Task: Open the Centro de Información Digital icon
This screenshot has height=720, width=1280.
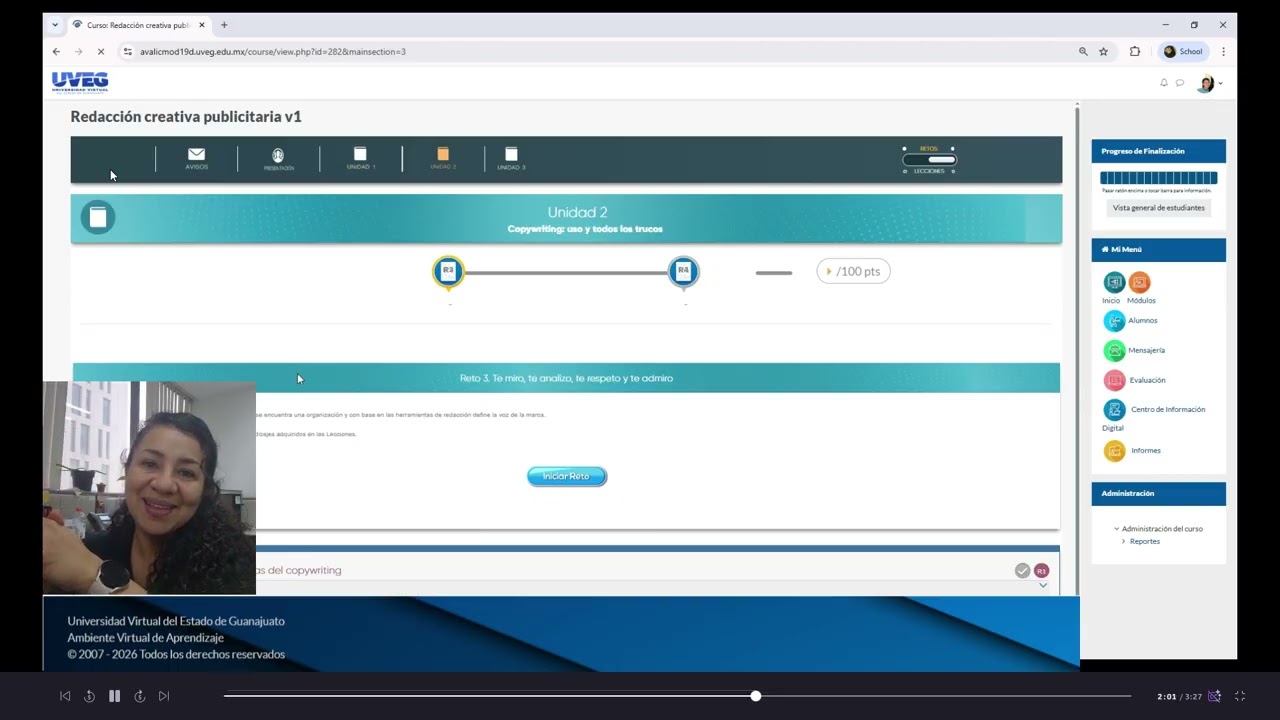Action: [1114, 410]
